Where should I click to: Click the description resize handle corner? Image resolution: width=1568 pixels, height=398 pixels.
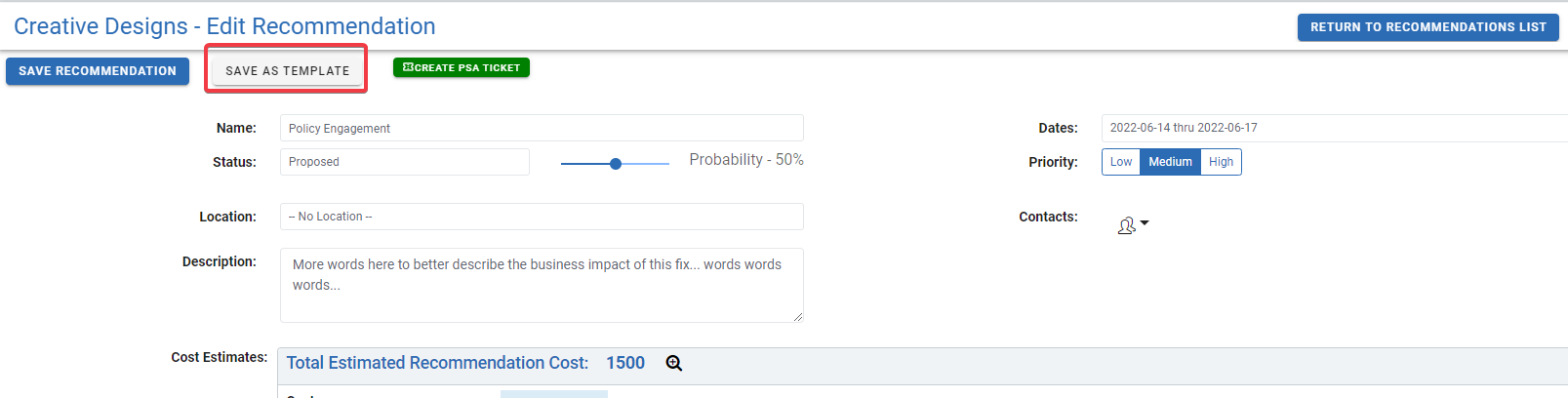click(798, 317)
